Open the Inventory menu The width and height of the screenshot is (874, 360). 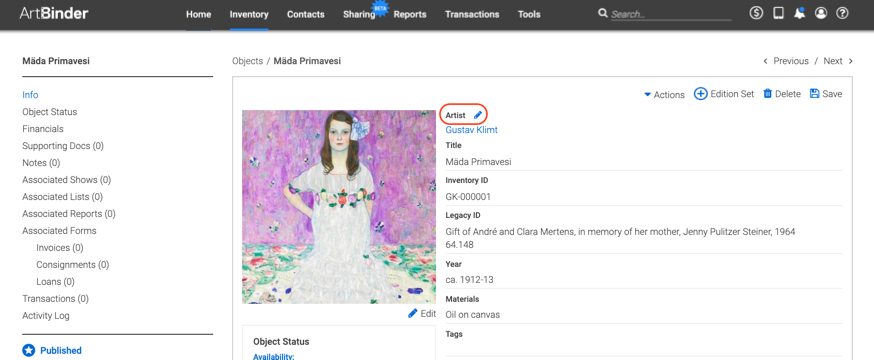pyautogui.click(x=249, y=14)
